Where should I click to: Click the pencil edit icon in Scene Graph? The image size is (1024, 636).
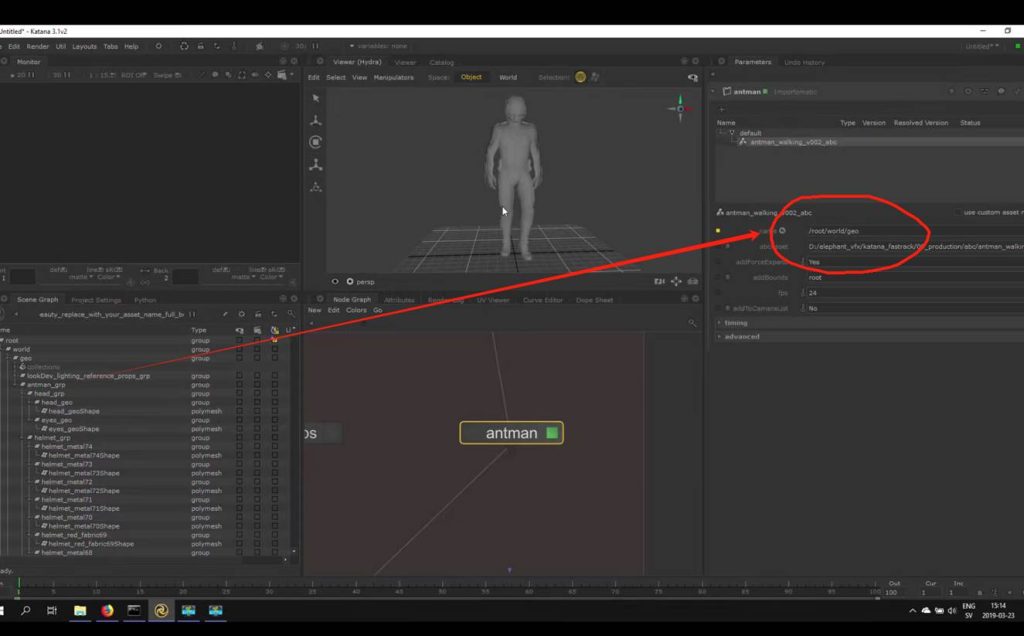click(x=225, y=314)
